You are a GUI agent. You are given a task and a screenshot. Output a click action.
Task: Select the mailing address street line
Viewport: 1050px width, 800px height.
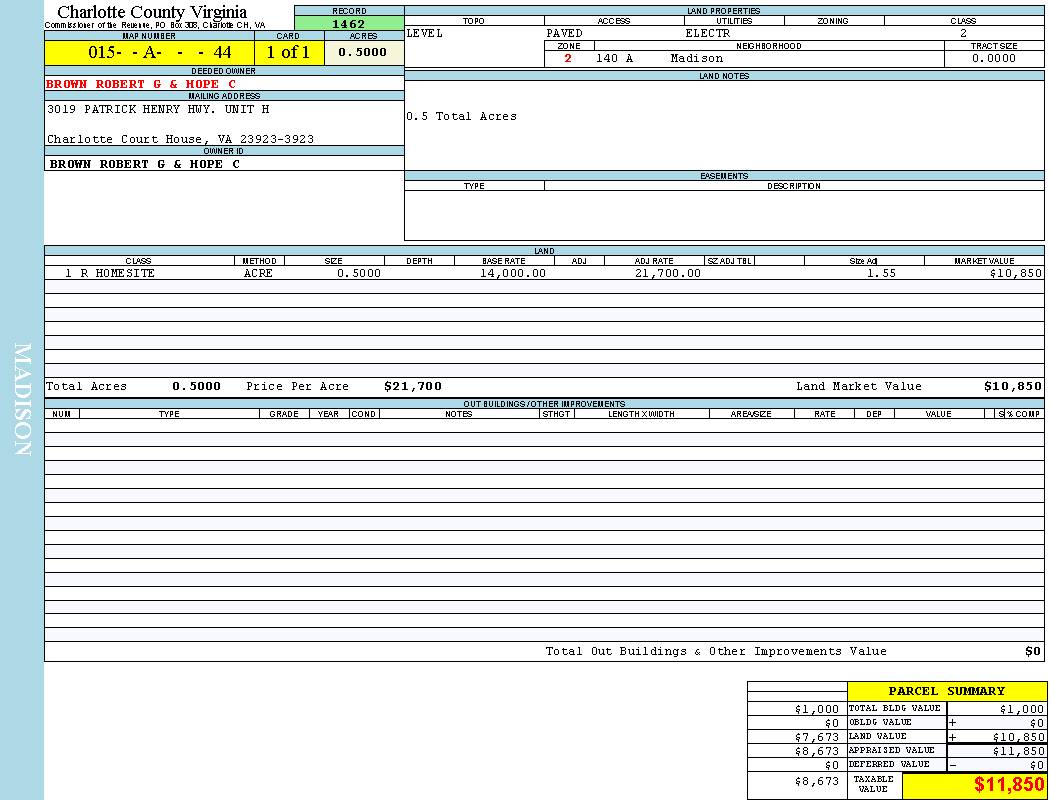click(x=158, y=109)
